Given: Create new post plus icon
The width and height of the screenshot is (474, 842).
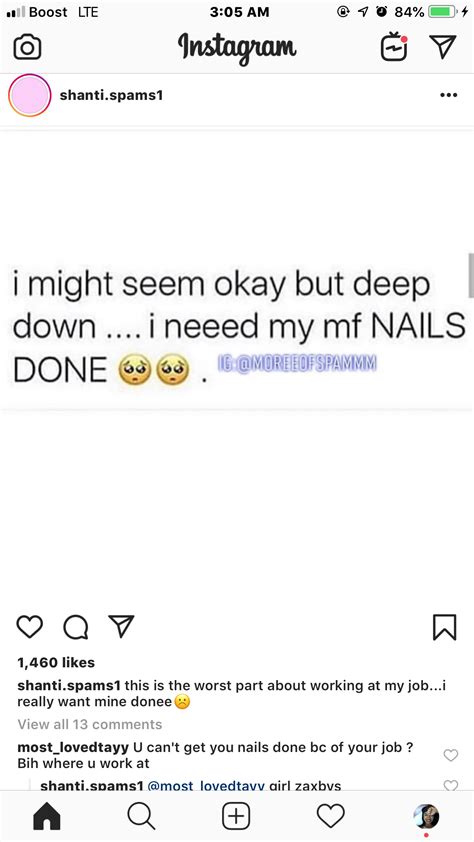Looking at the screenshot, I should (x=236, y=817).
